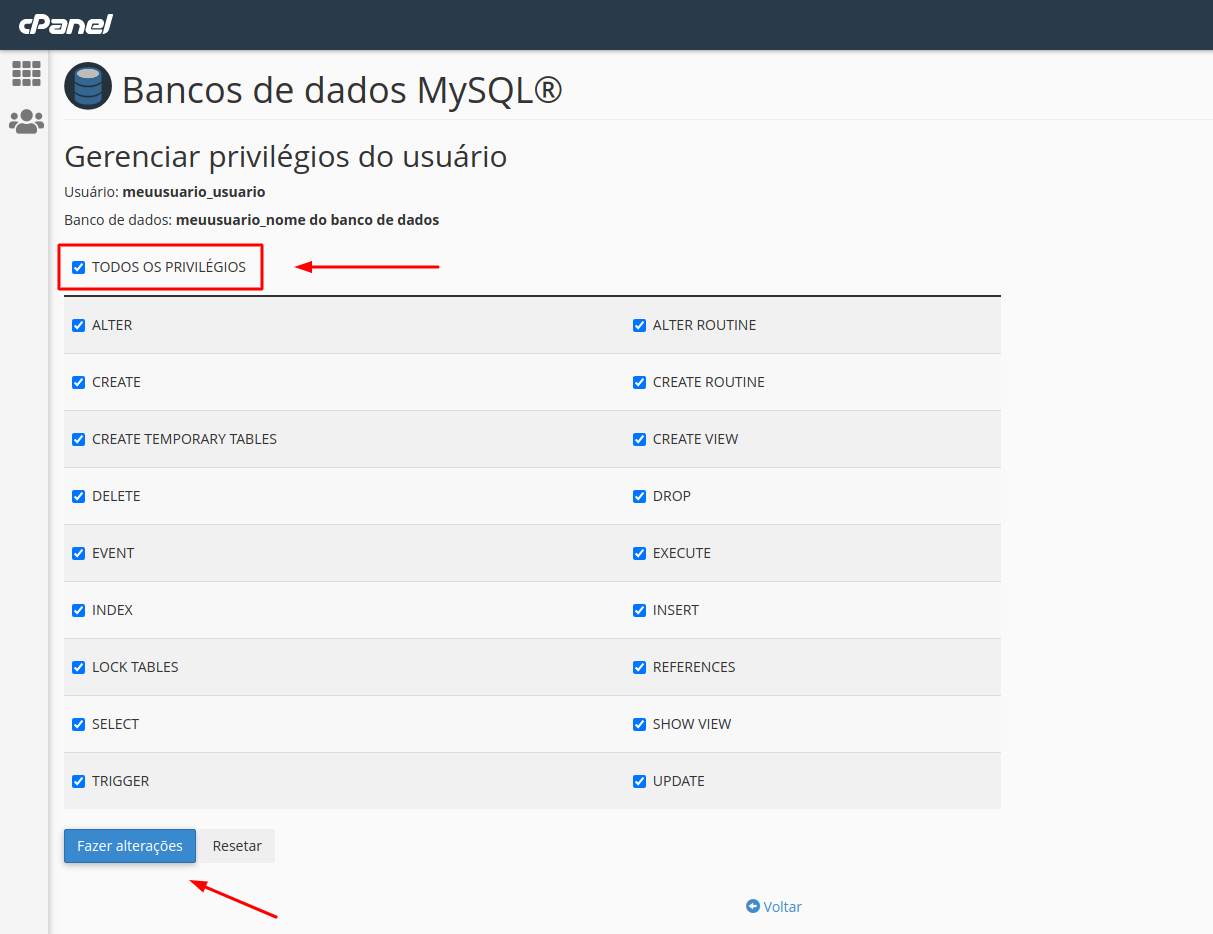Open the user manager people icon
Viewport: 1213px width, 934px height.
[26, 122]
